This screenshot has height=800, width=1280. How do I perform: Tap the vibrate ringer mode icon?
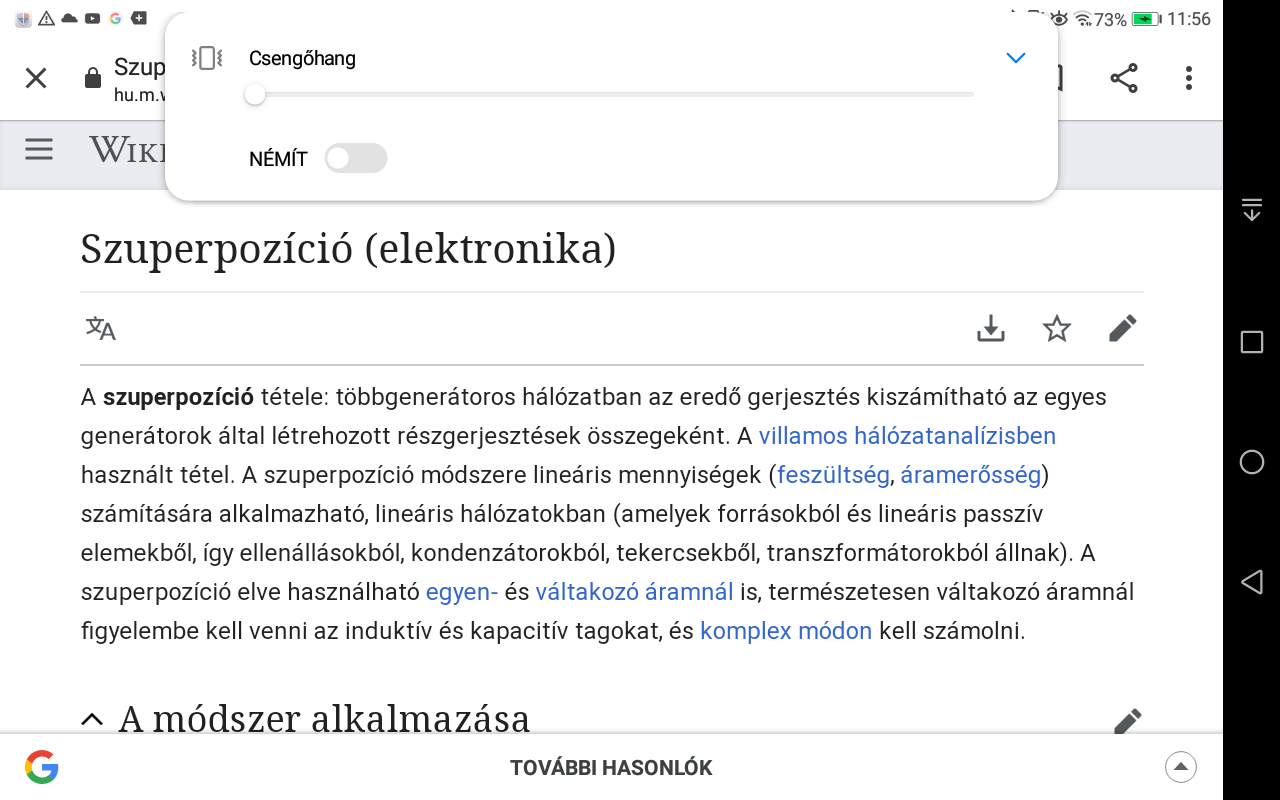(206, 58)
